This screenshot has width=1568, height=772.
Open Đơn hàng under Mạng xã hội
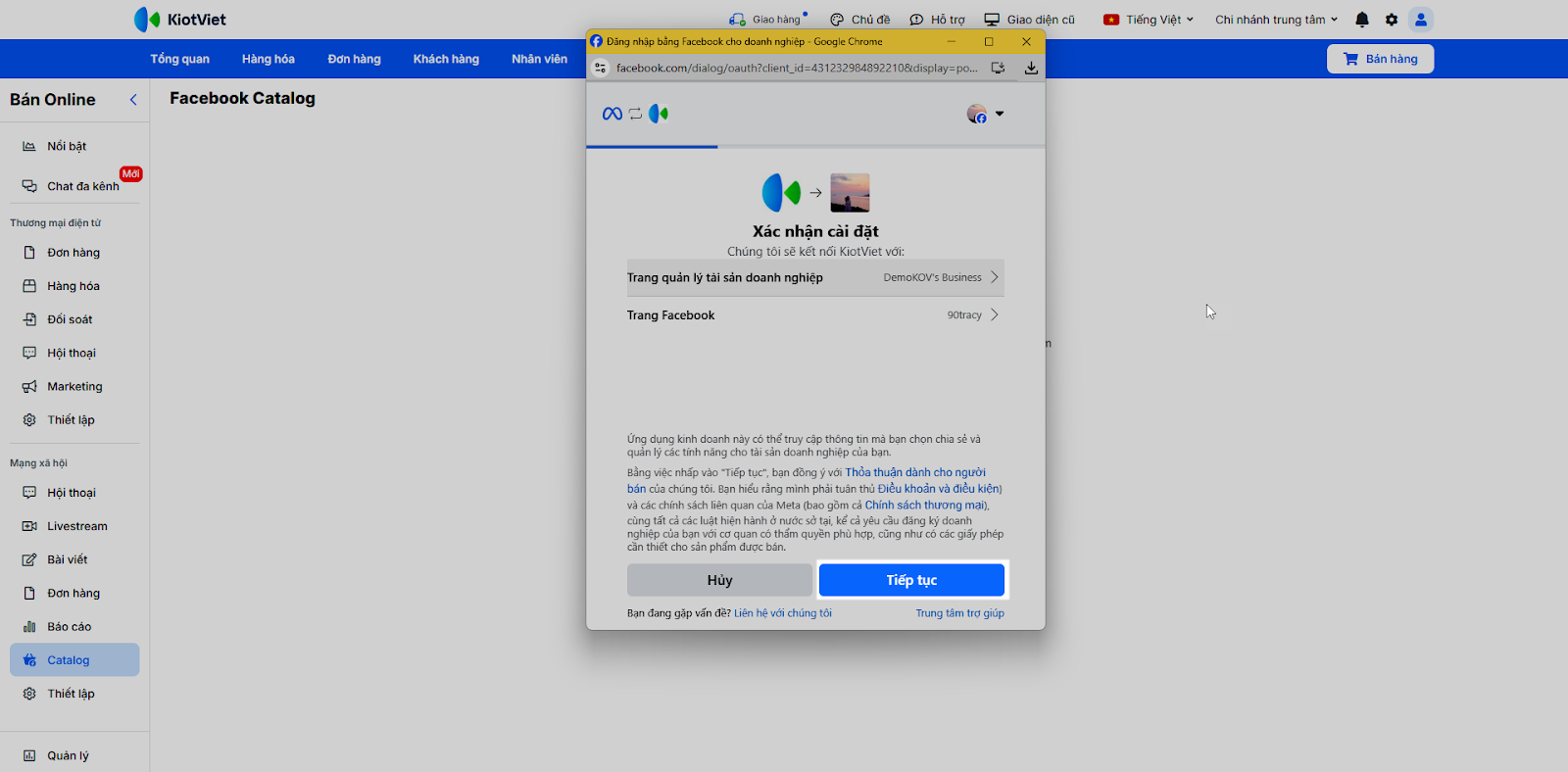74,593
